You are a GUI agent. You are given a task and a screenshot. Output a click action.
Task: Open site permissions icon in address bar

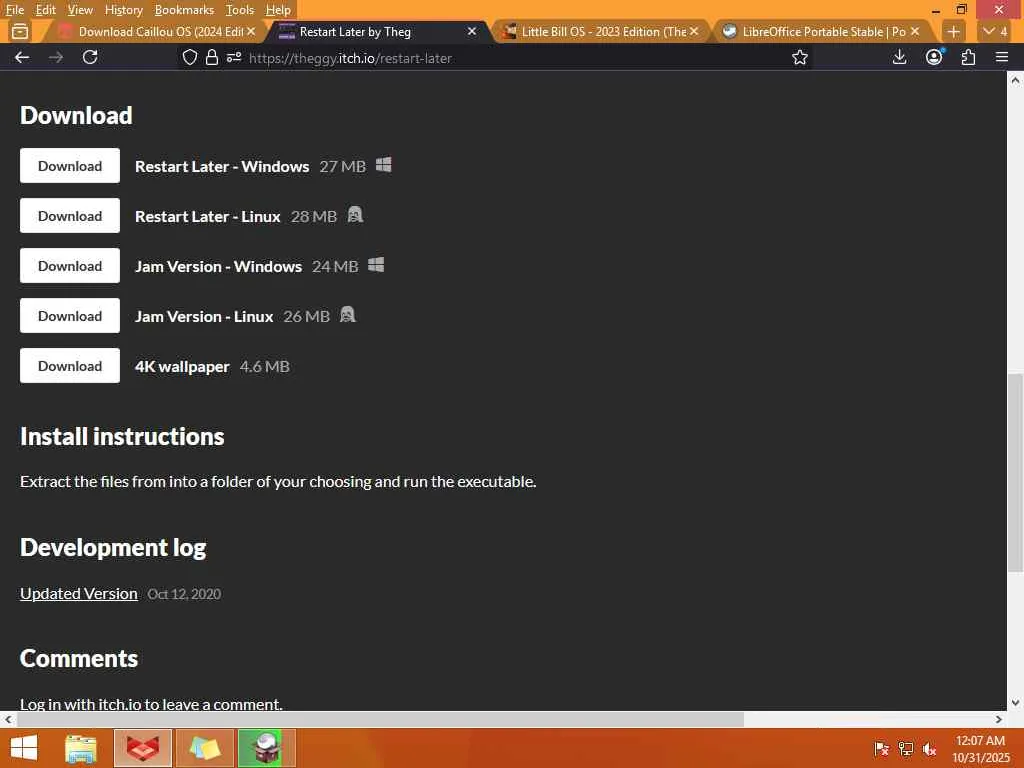tap(234, 57)
